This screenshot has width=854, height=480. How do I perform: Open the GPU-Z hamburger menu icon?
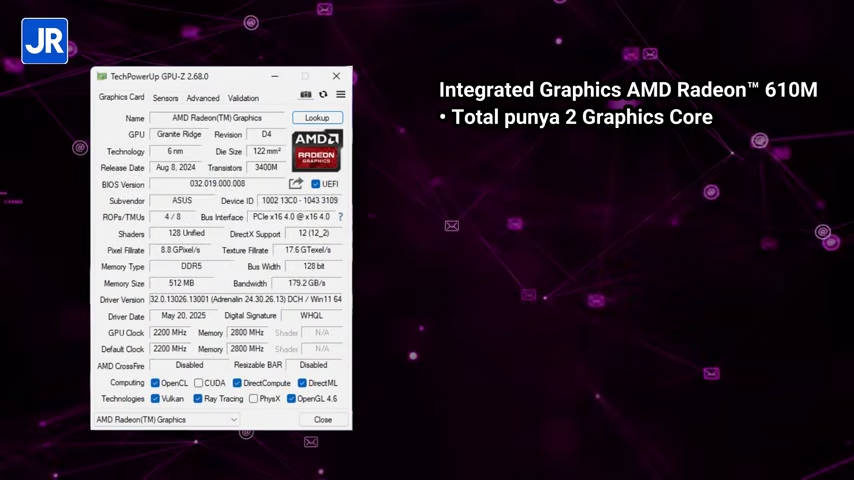(340, 94)
